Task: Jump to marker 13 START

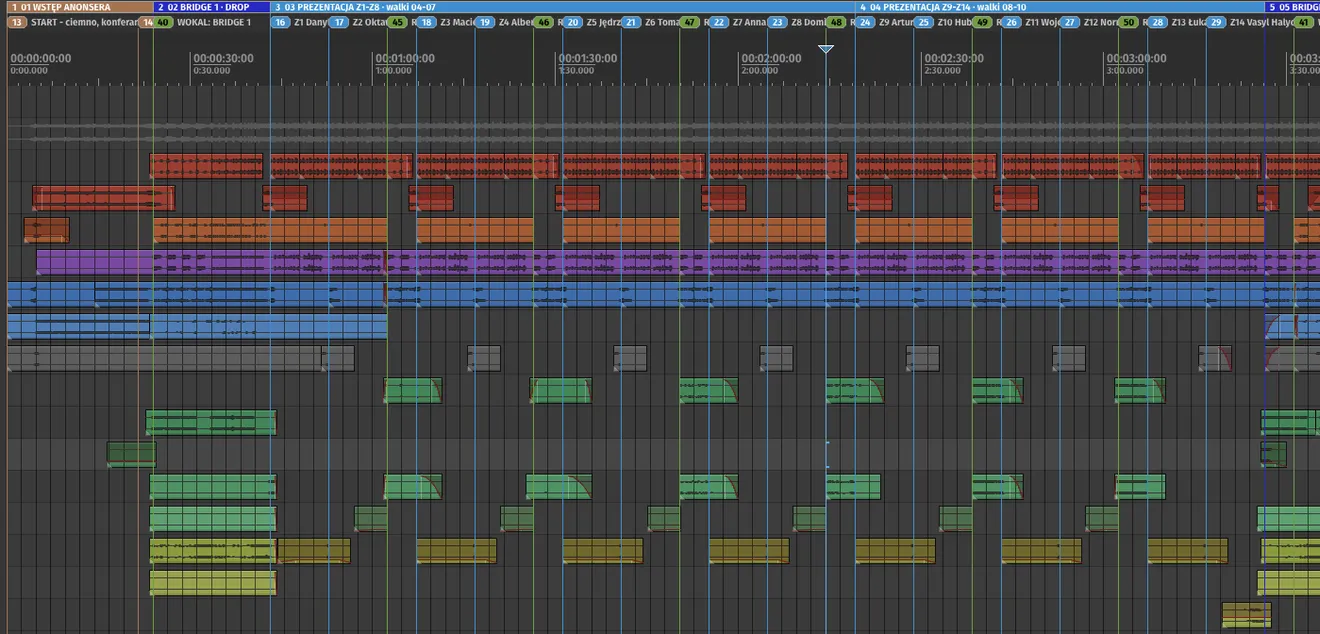Action: click(x=18, y=22)
